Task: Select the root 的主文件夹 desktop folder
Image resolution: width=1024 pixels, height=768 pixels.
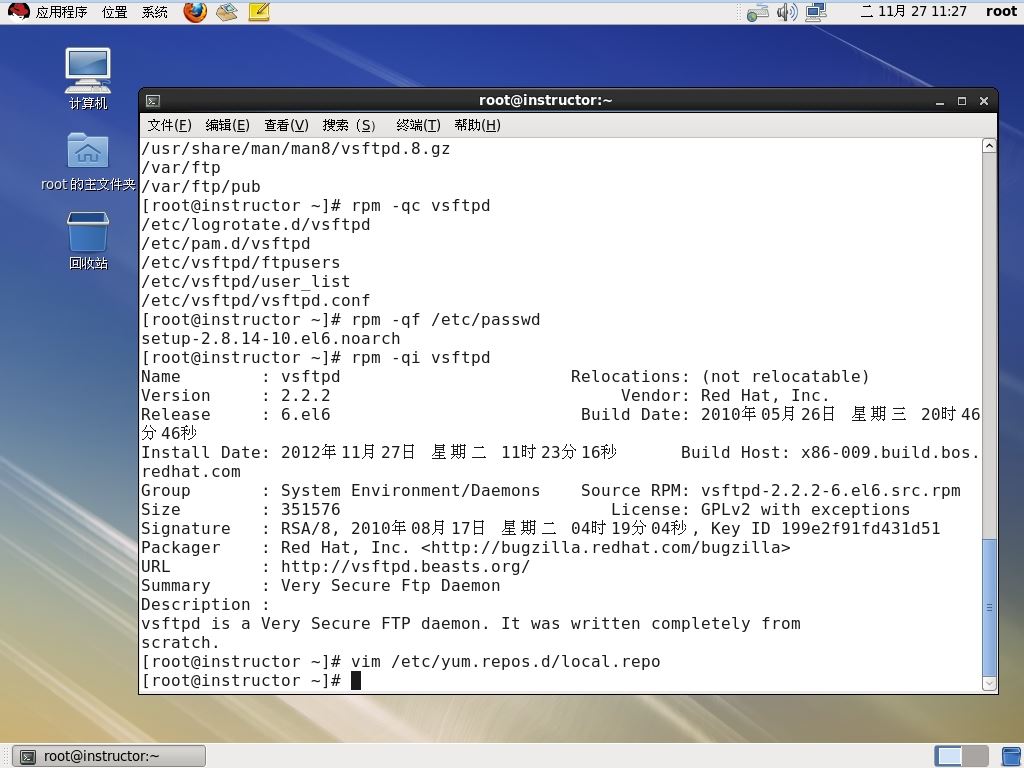Action: pyautogui.click(x=88, y=161)
